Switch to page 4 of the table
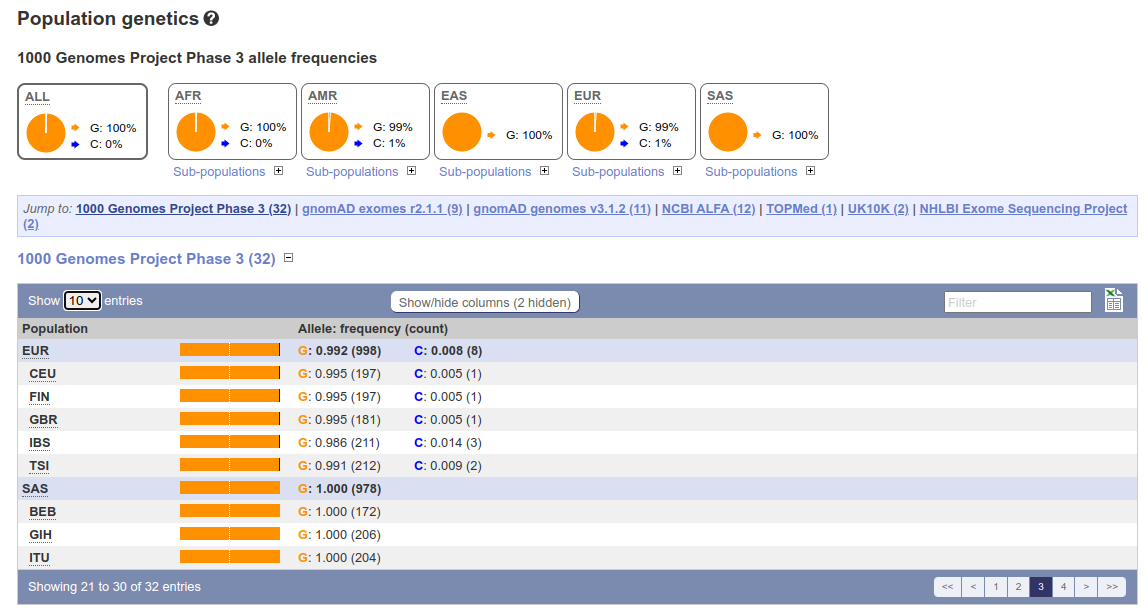Image resolution: width=1147 pixels, height=615 pixels. (1064, 586)
